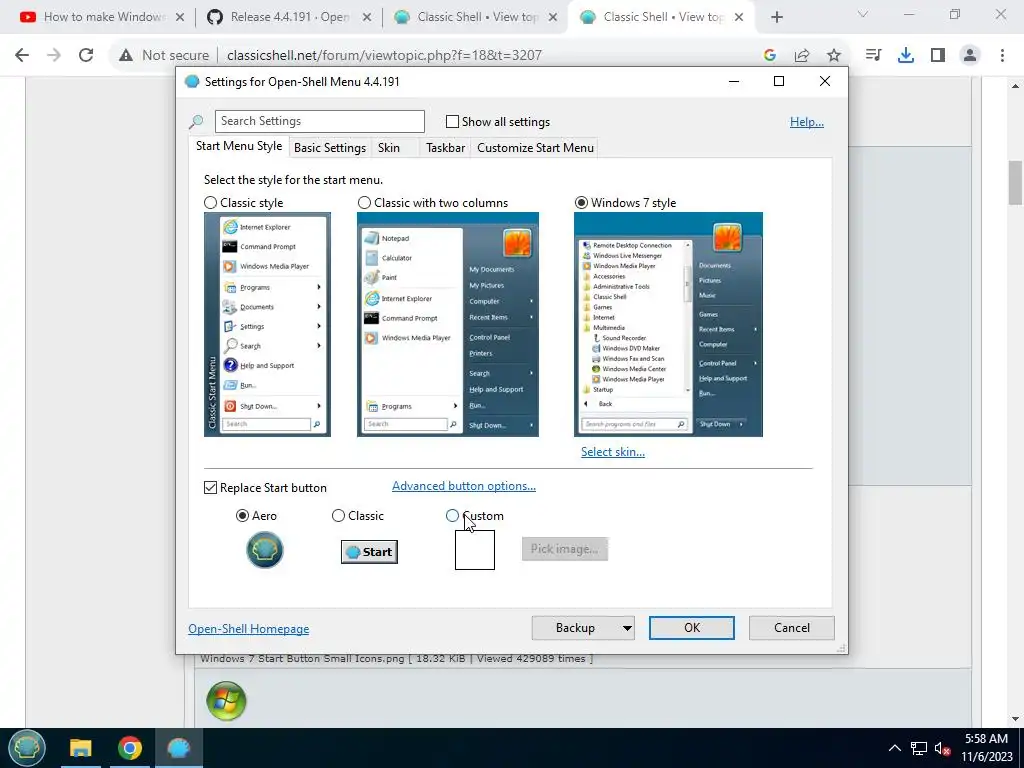Open Chrome profile avatar

pyautogui.click(x=970, y=55)
